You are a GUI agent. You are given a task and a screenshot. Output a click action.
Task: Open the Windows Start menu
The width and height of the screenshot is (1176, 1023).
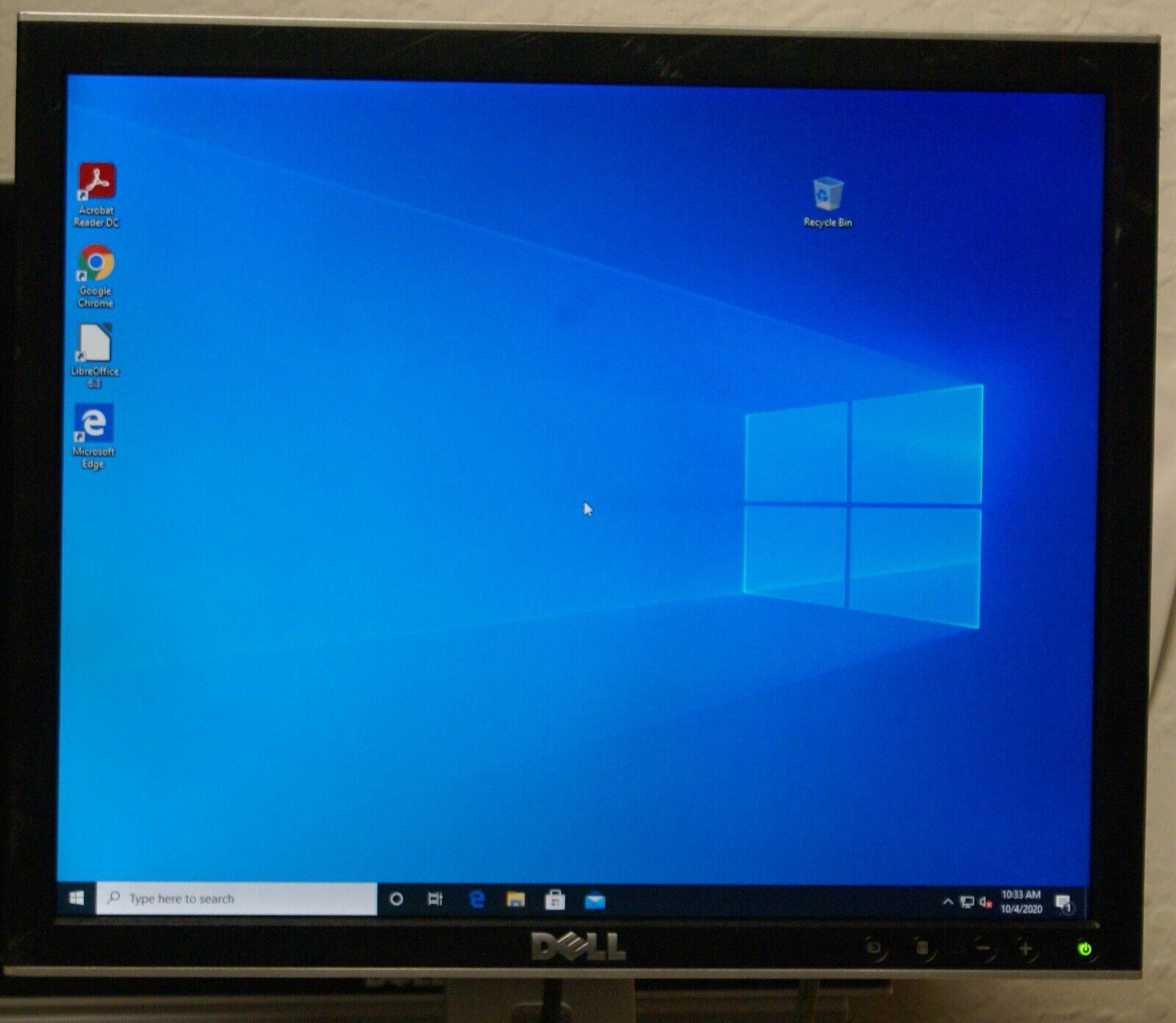(x=76, y=898)
